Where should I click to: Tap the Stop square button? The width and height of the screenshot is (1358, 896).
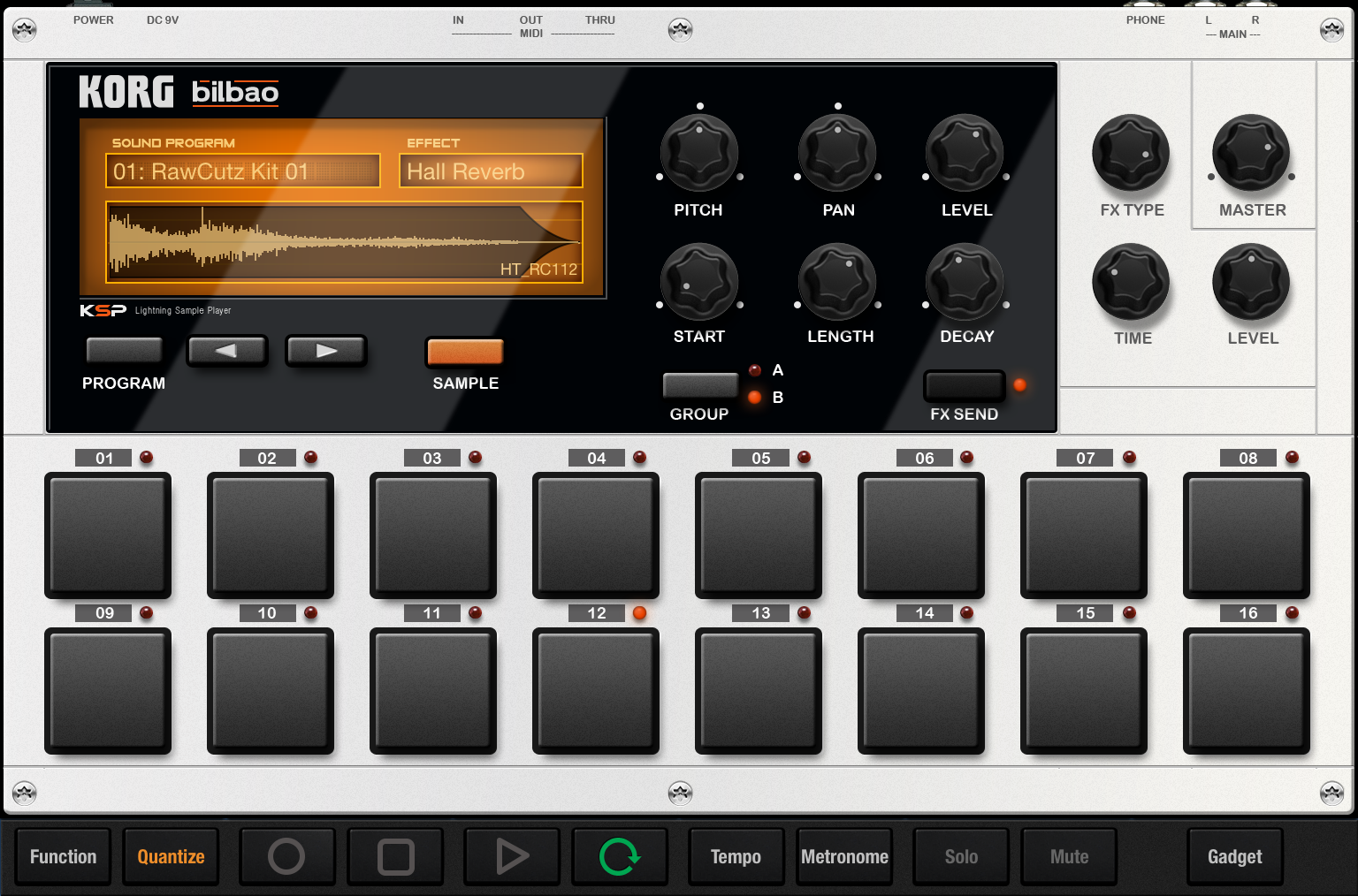pyautogui.click(x=395, y=856)
